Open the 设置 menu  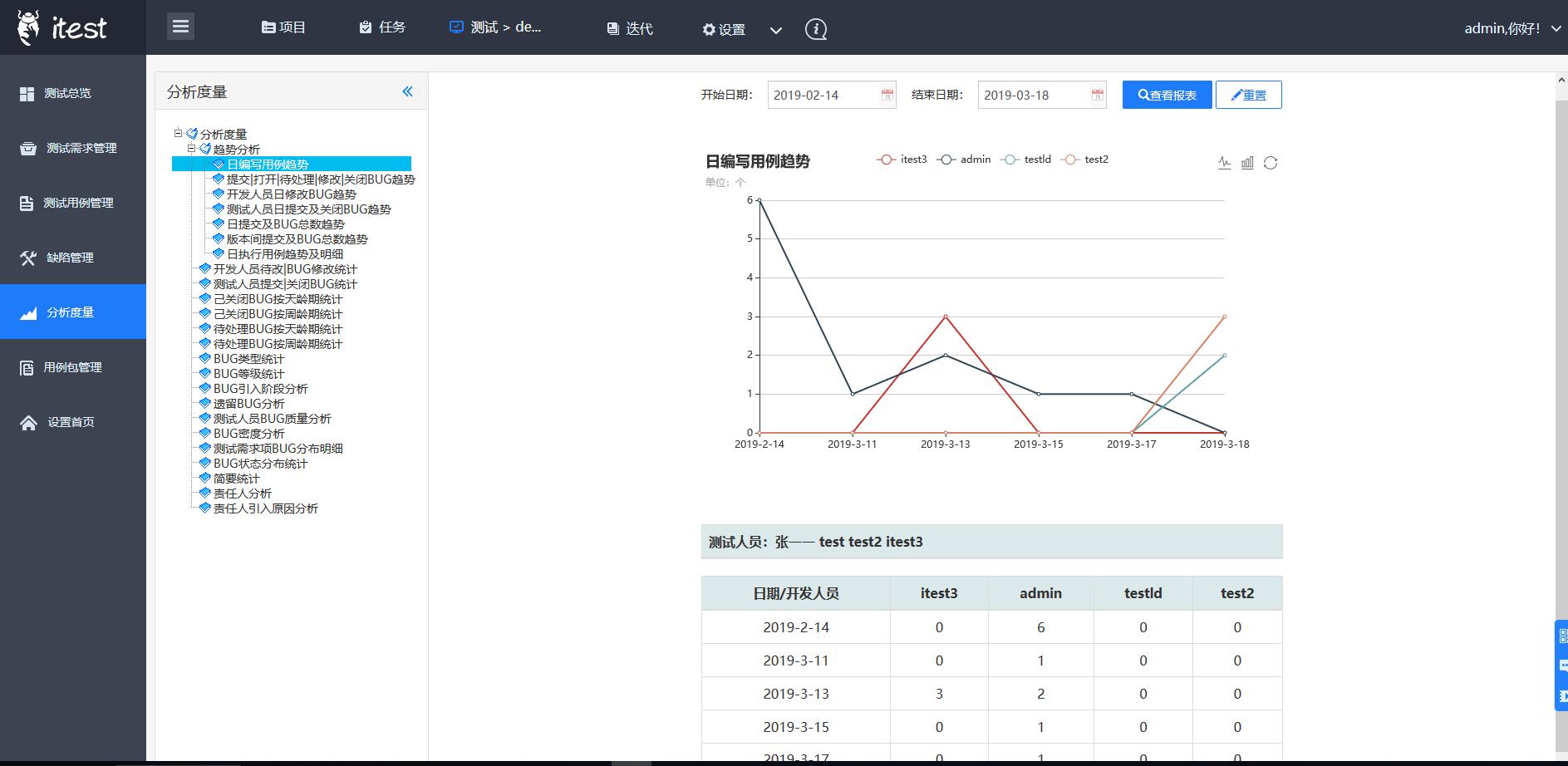[x=724, y=29]
